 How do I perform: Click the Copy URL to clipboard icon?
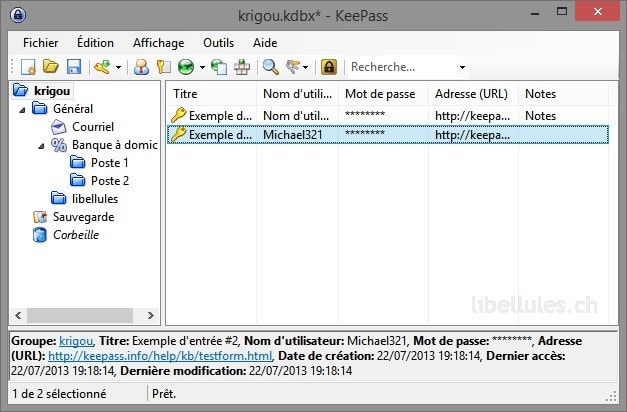click(x=219, y=67)
